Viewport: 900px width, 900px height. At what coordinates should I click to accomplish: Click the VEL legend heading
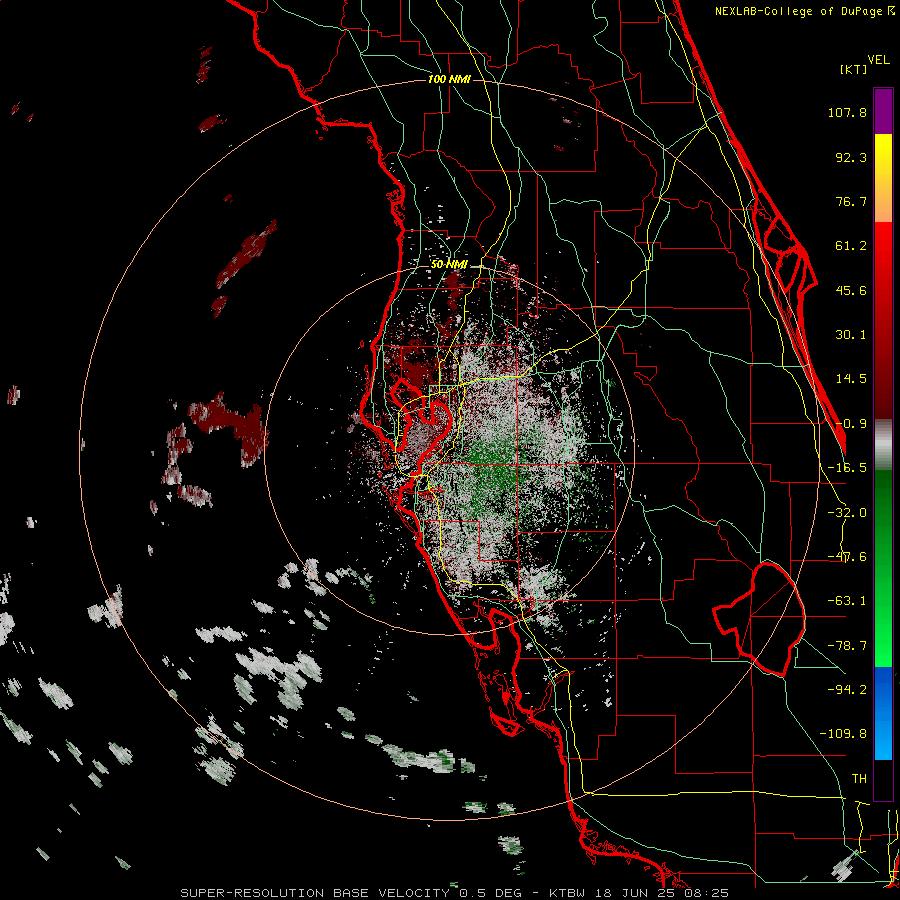(x=879, y=60)
